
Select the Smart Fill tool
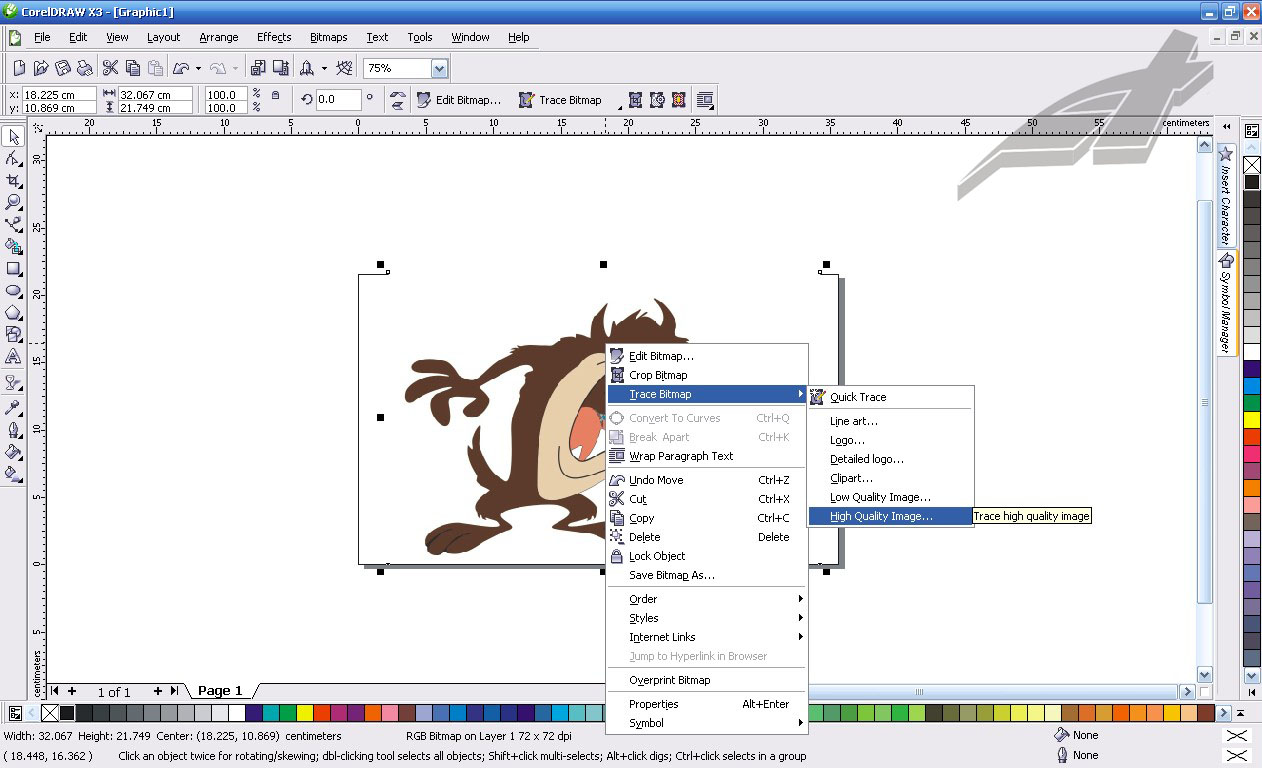[13, 246]
